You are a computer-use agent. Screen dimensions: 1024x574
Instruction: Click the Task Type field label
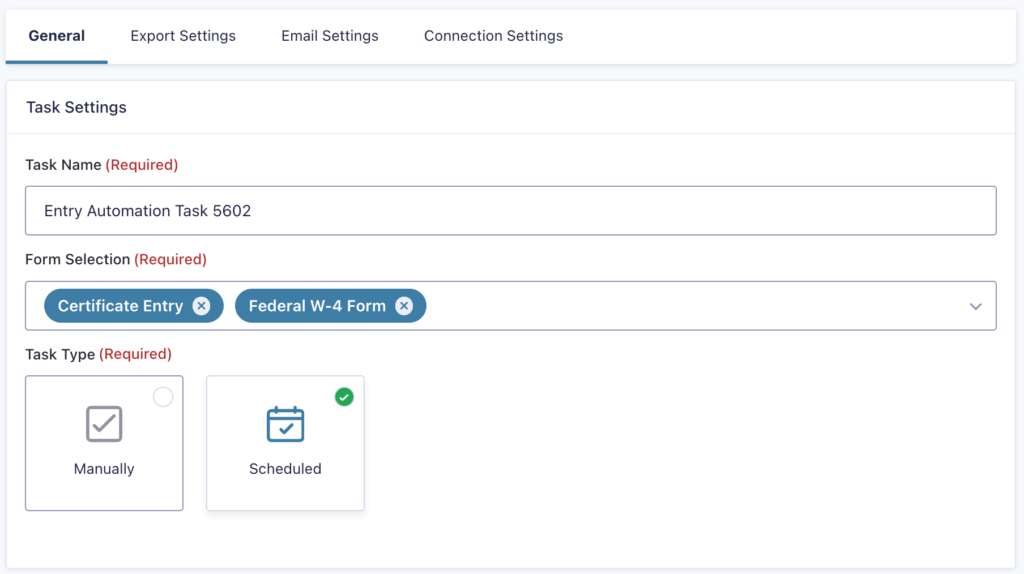tap(60, 354)
